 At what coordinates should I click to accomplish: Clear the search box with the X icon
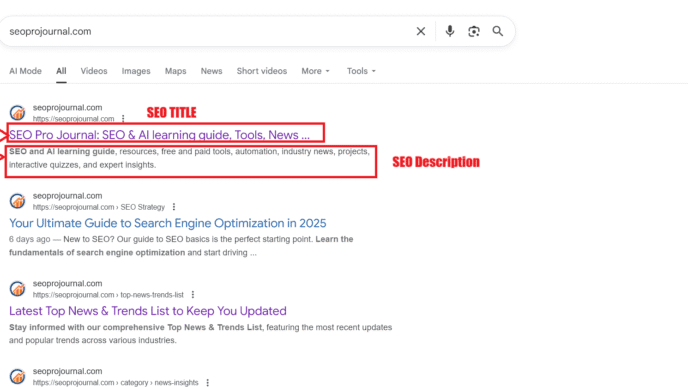tap(420, 31)
